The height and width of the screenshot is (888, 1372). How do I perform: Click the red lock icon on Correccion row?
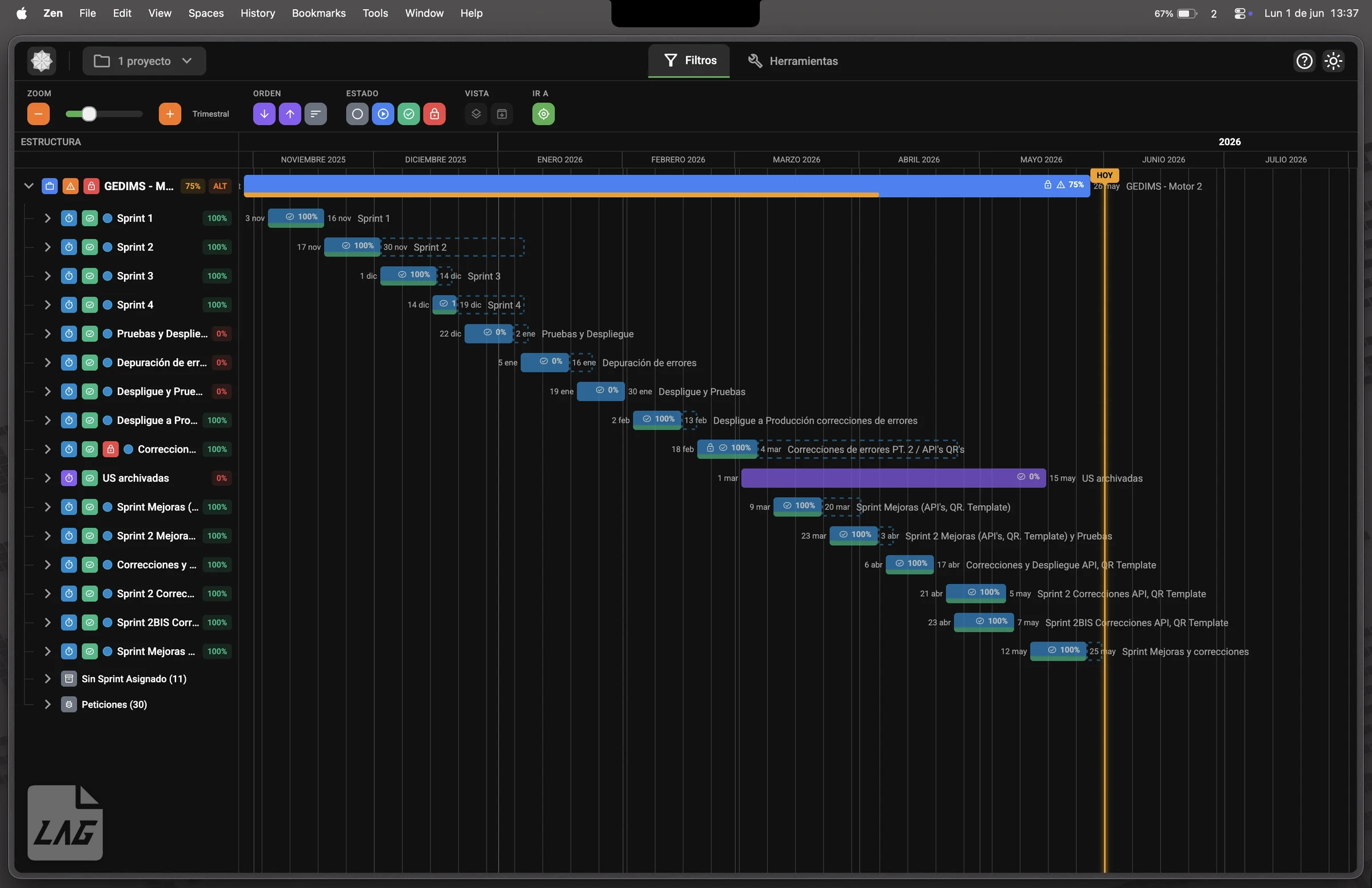tap(110, 450)
